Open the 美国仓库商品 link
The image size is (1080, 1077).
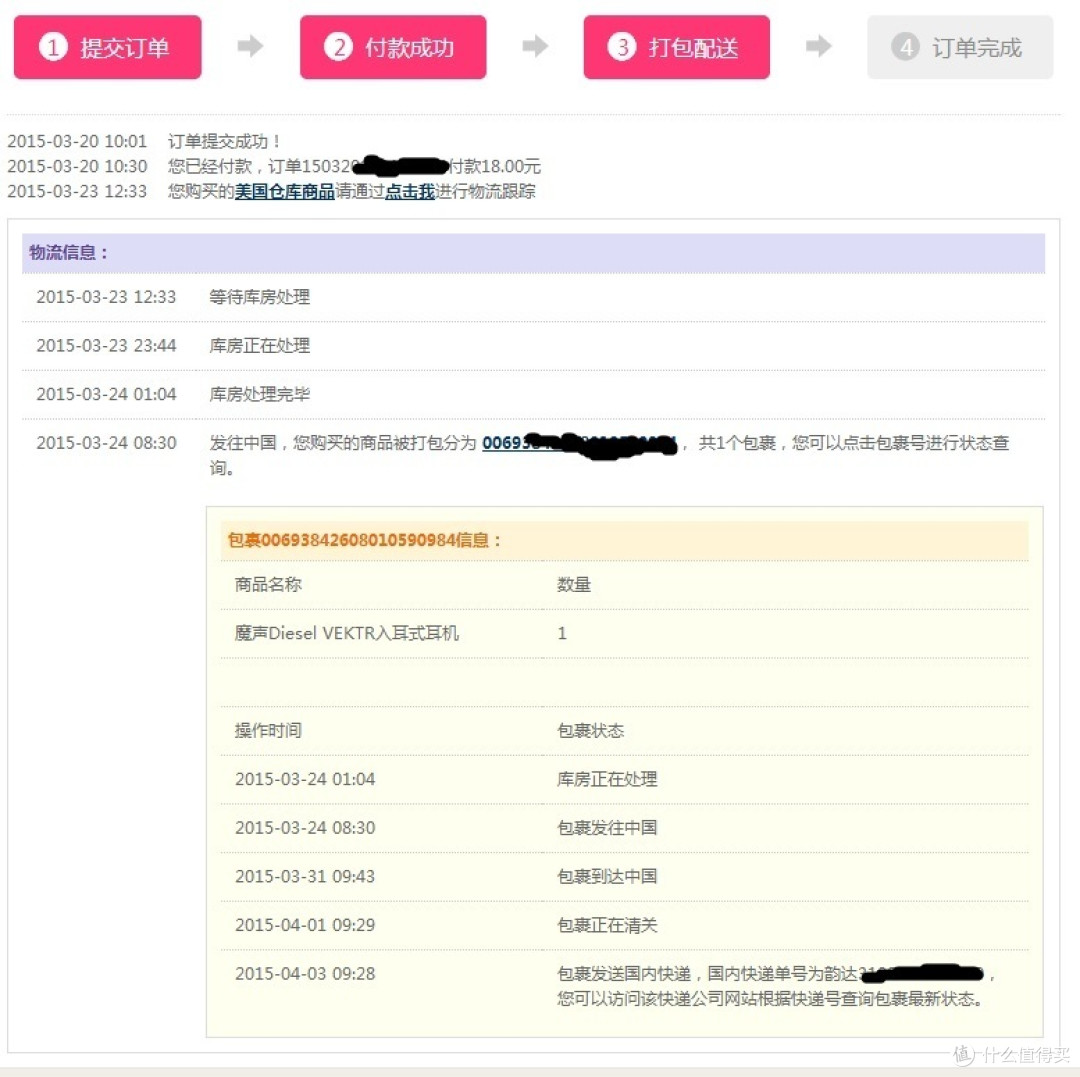[284, 191]
